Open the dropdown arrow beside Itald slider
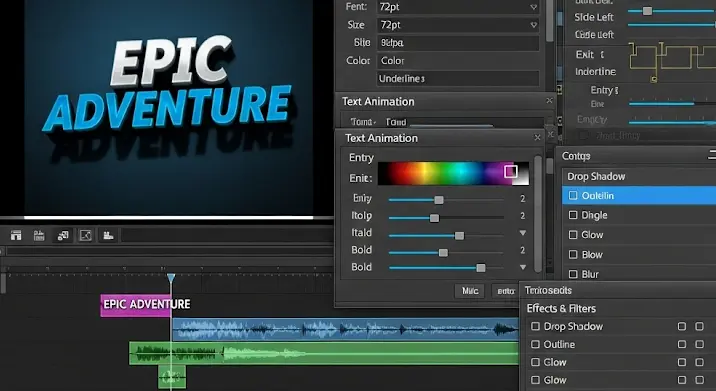This screenshot has height=391, width=716. pos(523,233)
